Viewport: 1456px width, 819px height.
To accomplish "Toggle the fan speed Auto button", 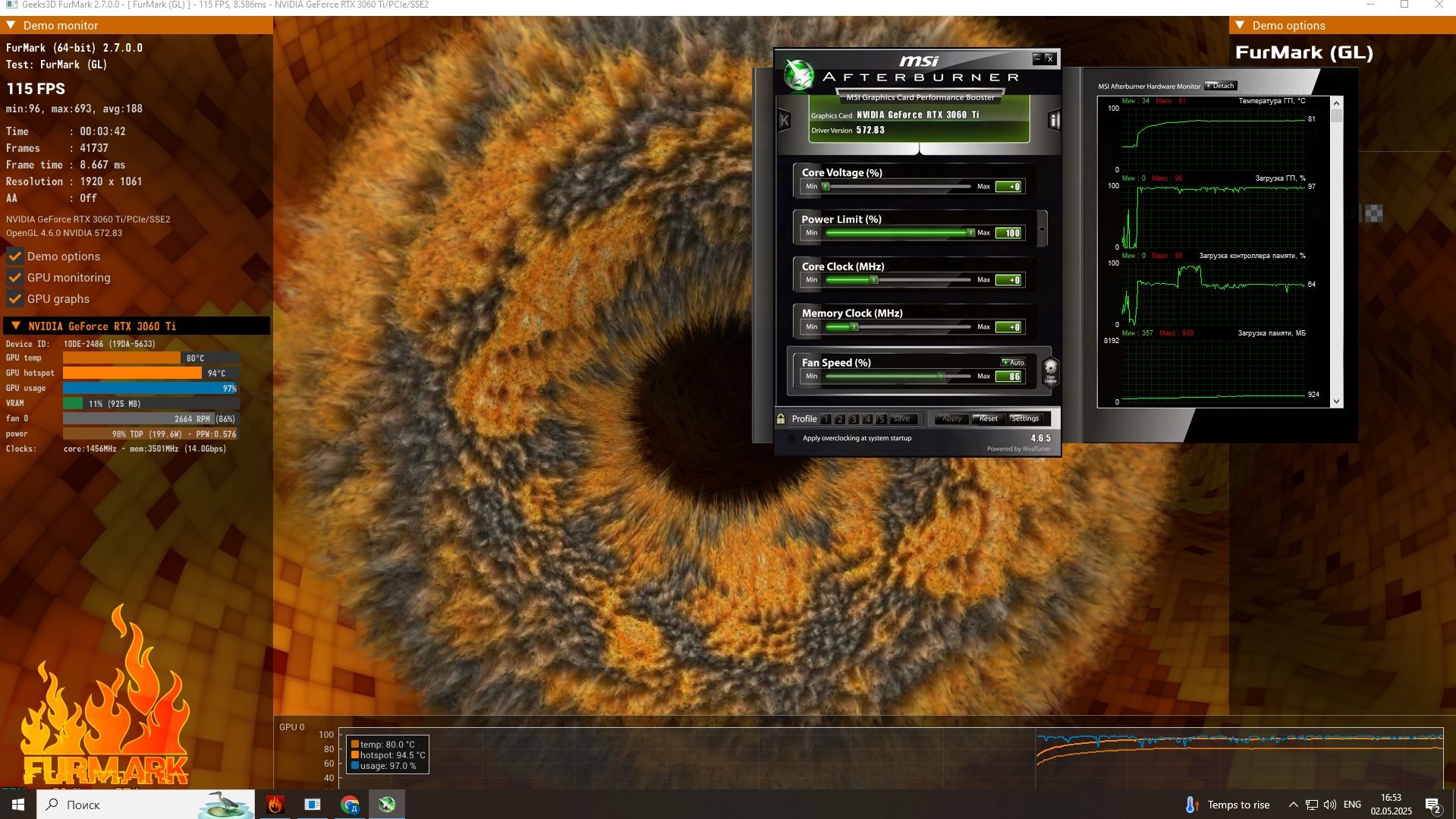I will click(1013, 362).
